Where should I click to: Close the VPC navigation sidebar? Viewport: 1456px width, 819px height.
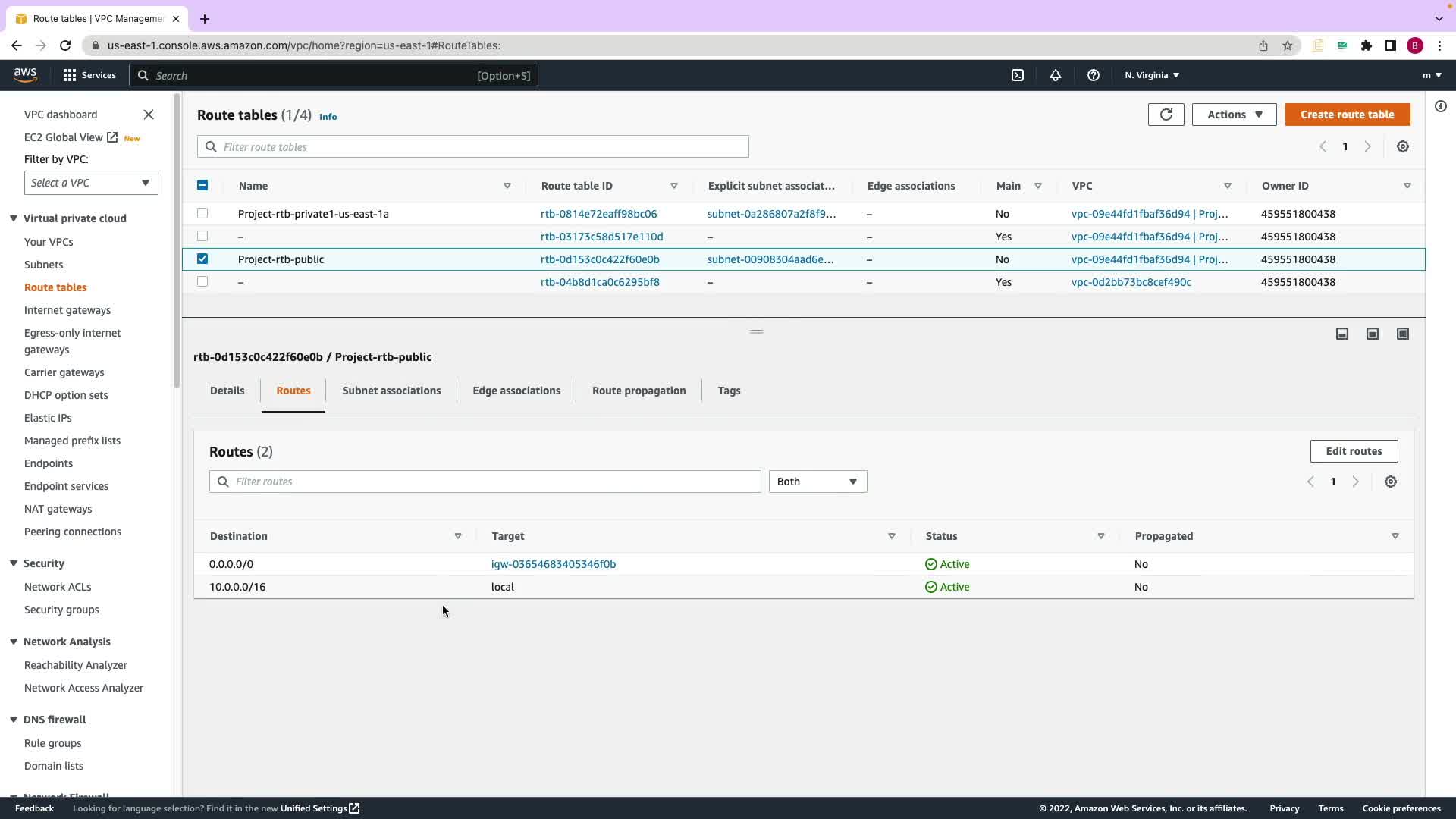pyautogui.click(x=149, y=115)
